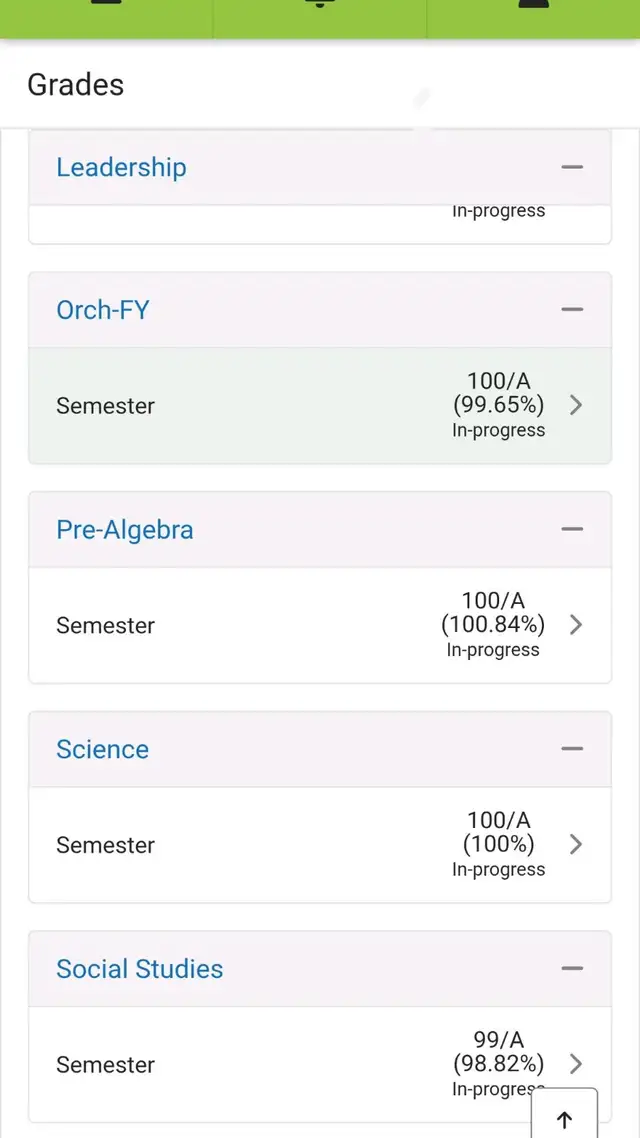640x1138 pixels.
Task: Select the Pre-Algebra course title
Action: 124,529
